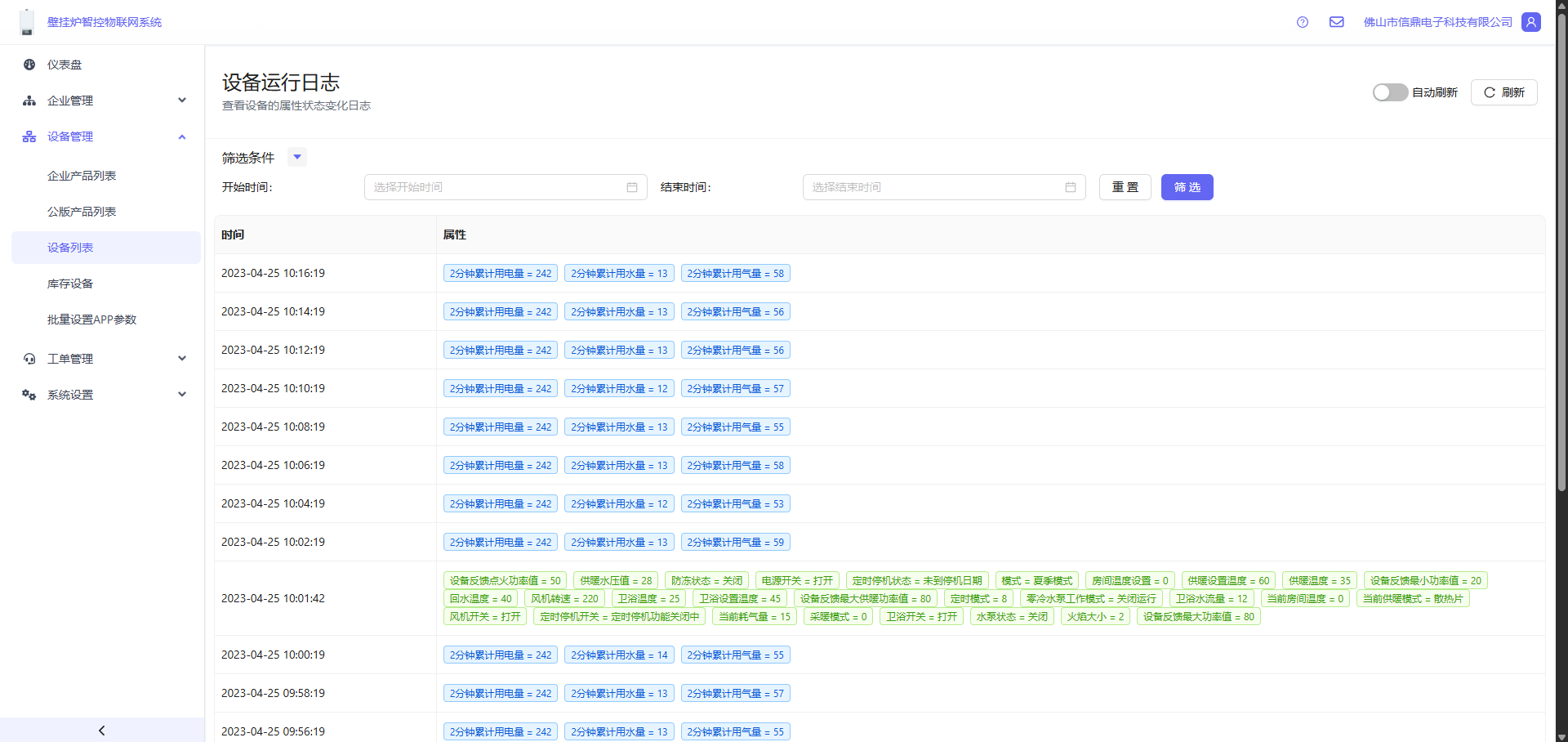Image resolution: width=1568 pixels, height=742 pixels.
Task: Click the 重置 reset button
Action: (x=1125, y=187)
